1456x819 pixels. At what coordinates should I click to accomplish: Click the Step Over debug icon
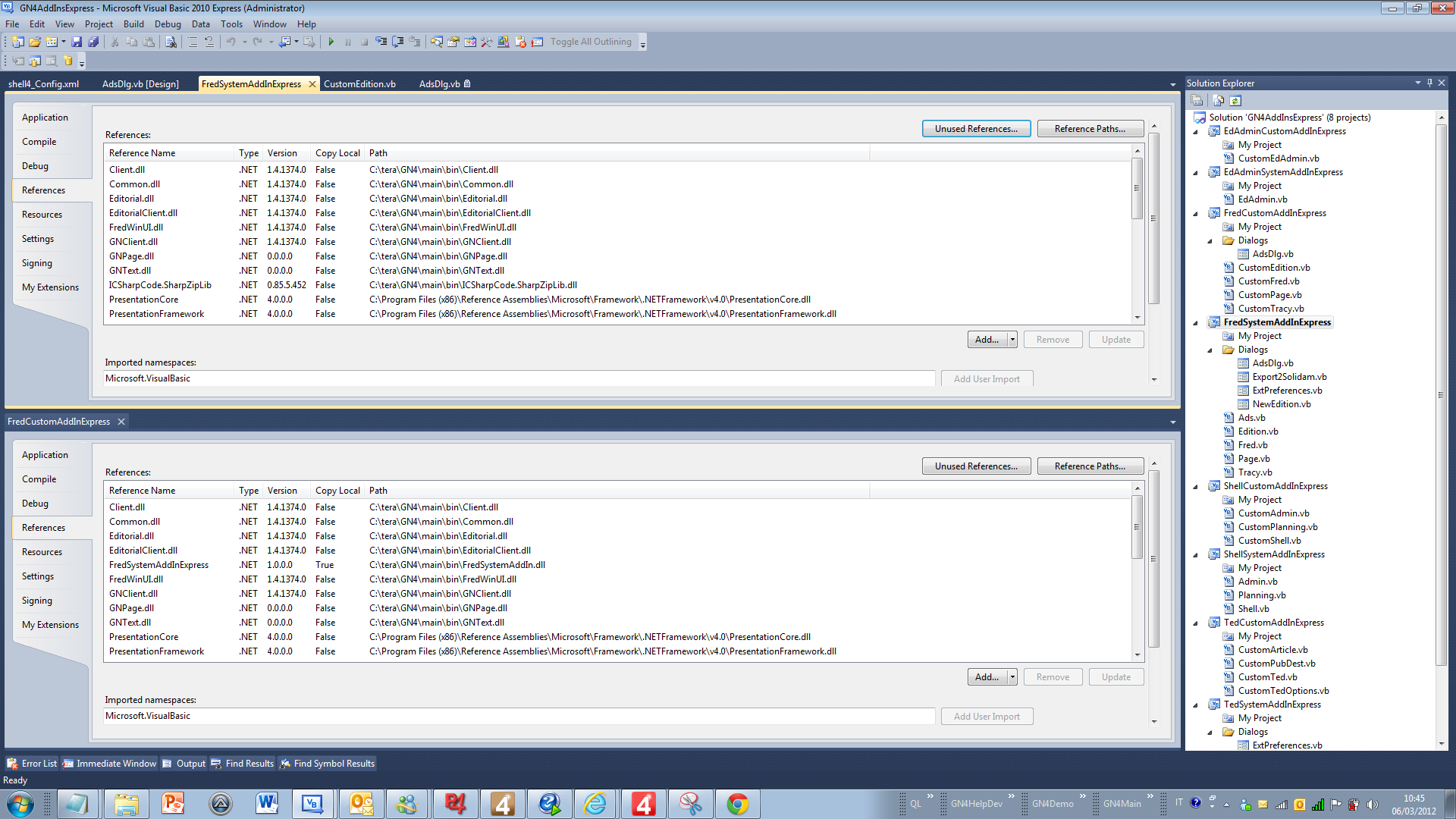pos(397,42)
